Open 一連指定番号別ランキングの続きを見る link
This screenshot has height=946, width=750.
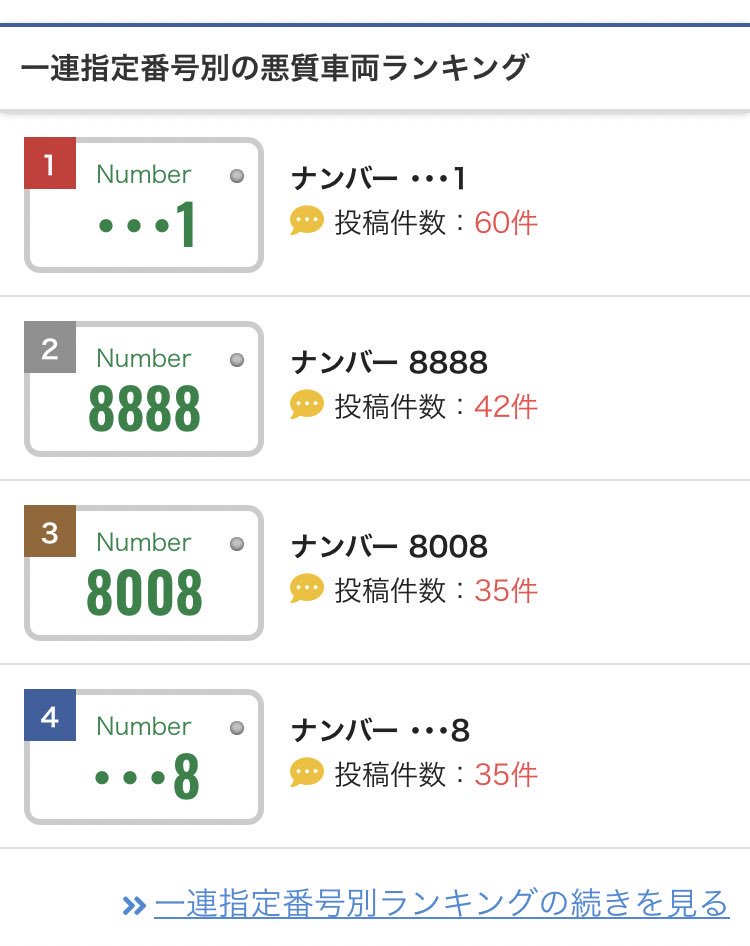[x=442, y=903]
